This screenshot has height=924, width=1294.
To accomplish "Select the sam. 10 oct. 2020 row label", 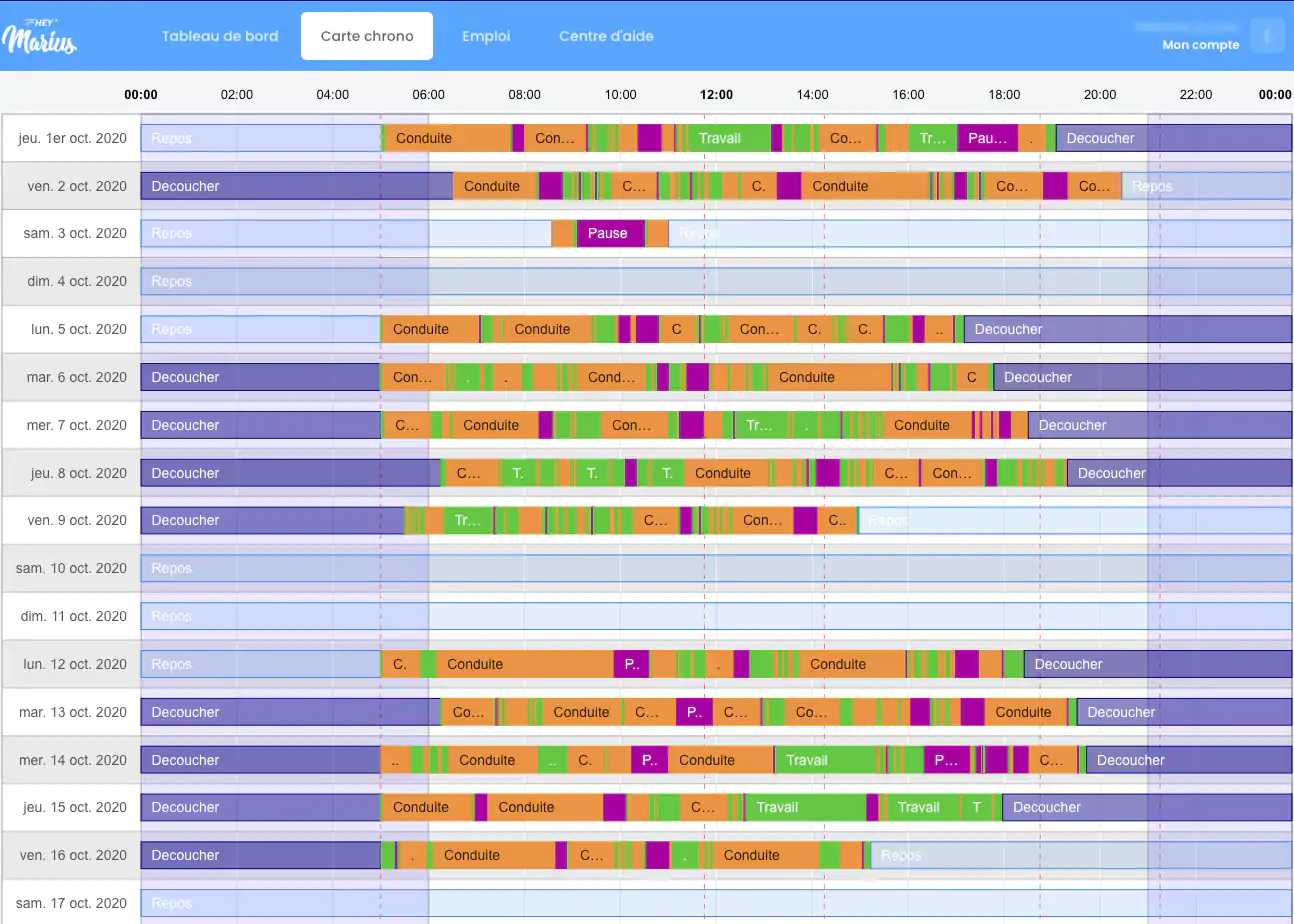I will coord(72,568).
